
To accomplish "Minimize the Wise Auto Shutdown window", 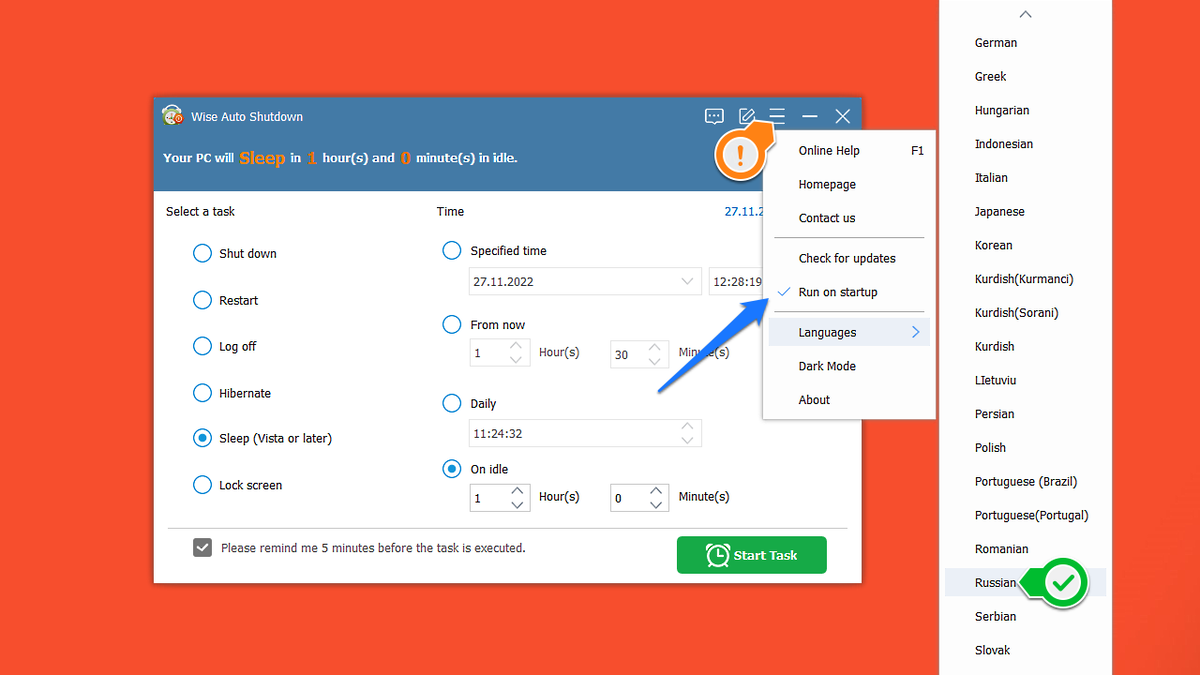I will click(x=810, y=116).
